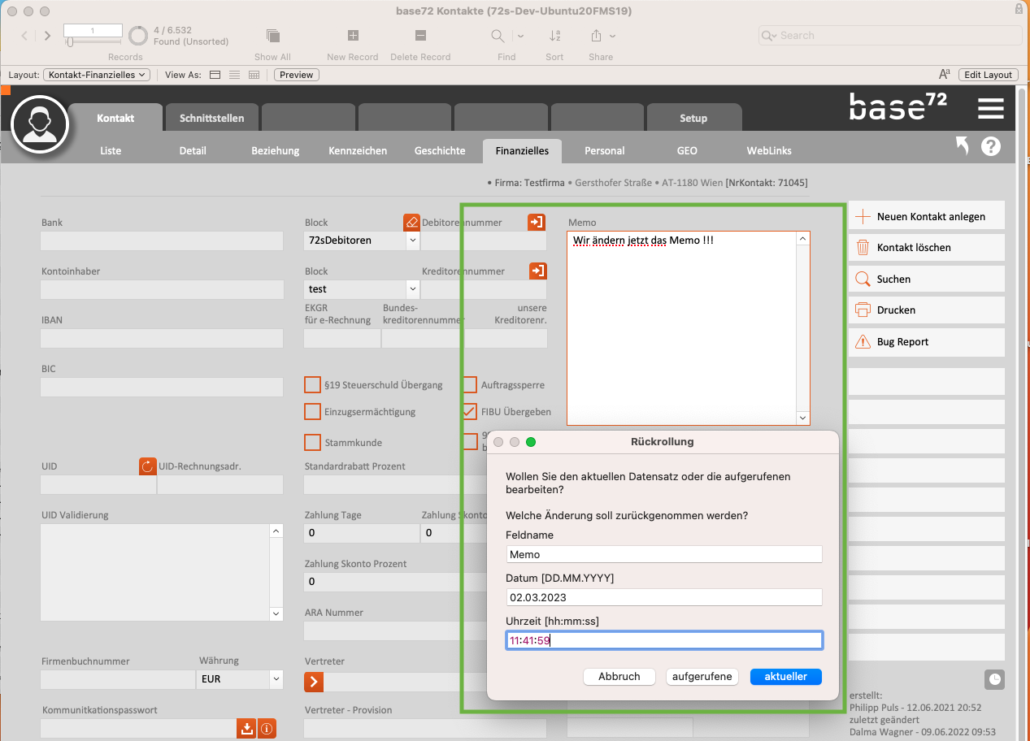The image size is (1030, 741).
Task: Click the Uhrzeit input field
Action: point(663,640)
